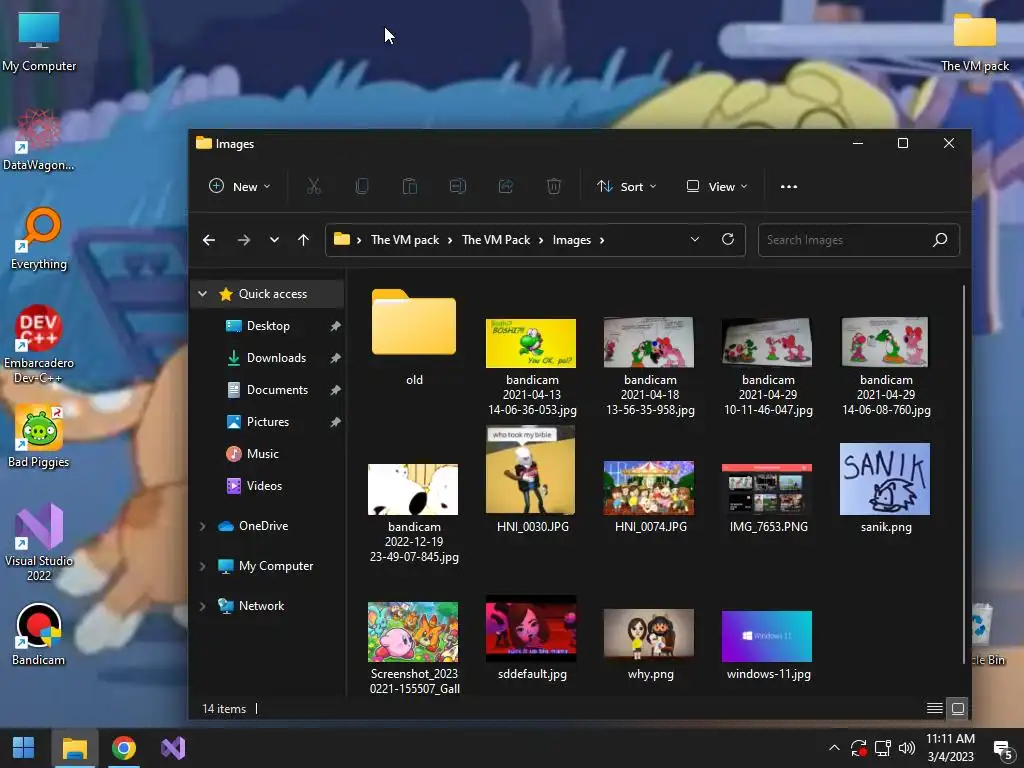Open the Start menu
Screen dimensions: 1024x768
pos(24,748)
